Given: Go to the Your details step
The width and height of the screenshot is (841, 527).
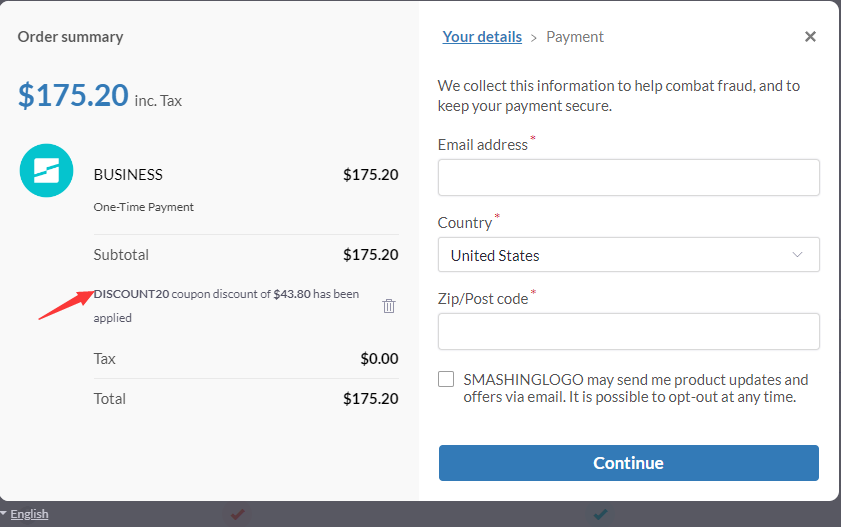Looking at the screenshot, I should tap(482, 37).
